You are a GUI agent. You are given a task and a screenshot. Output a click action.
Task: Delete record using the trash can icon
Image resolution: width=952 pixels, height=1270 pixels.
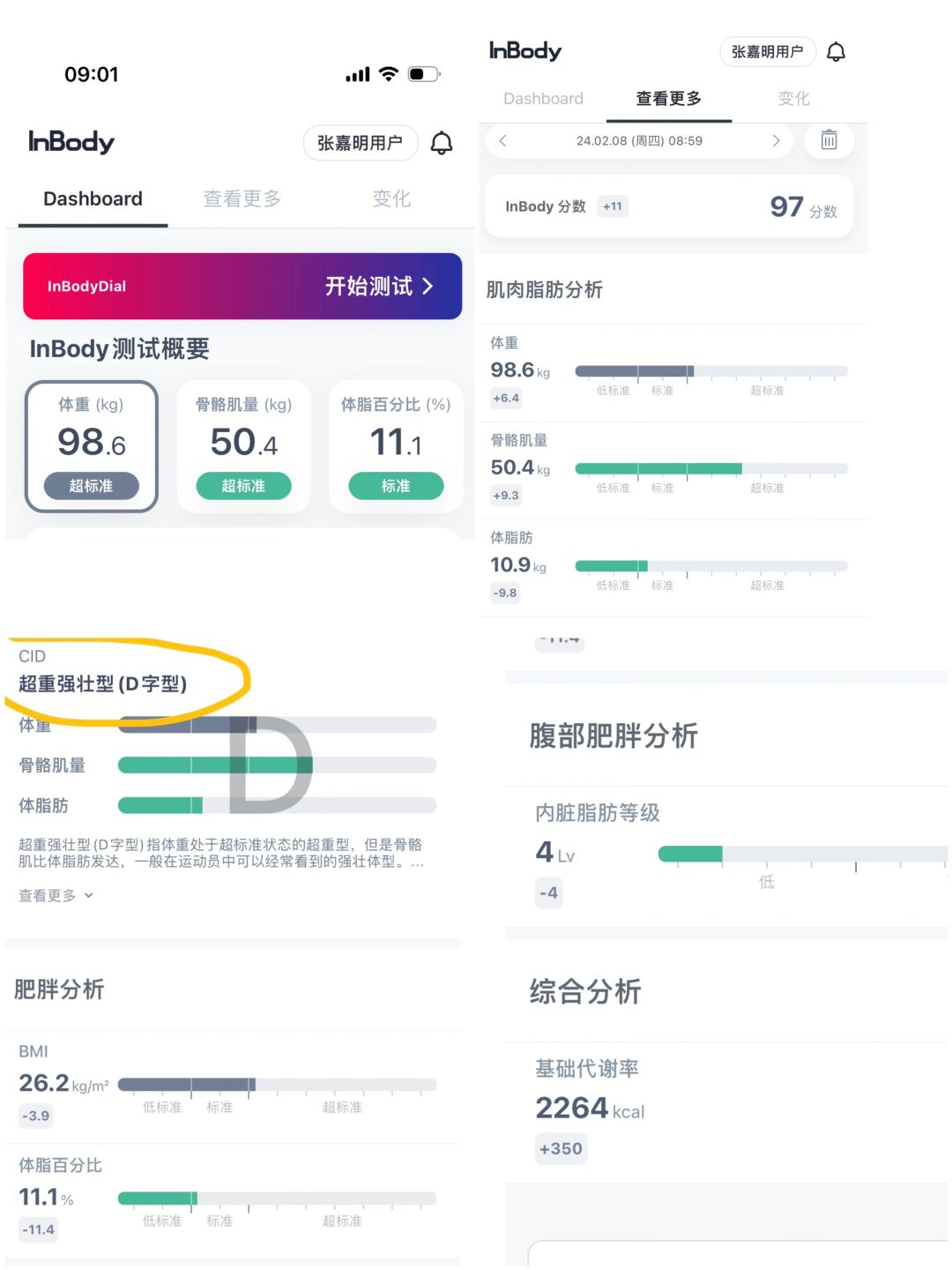click(x=829, y=140)
